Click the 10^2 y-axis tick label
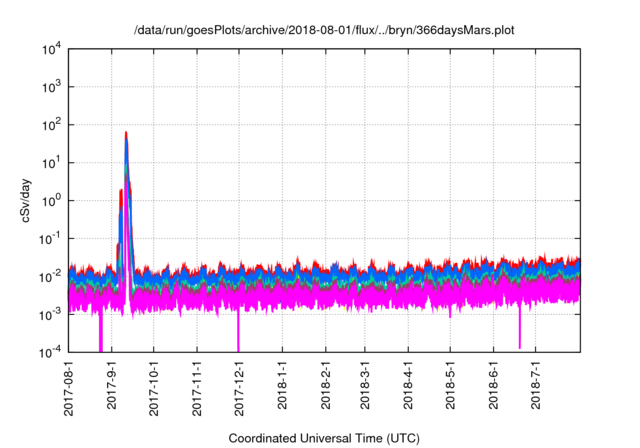This screenshot has width=640, height=448. pyautogui.click(x=52, y=125)
